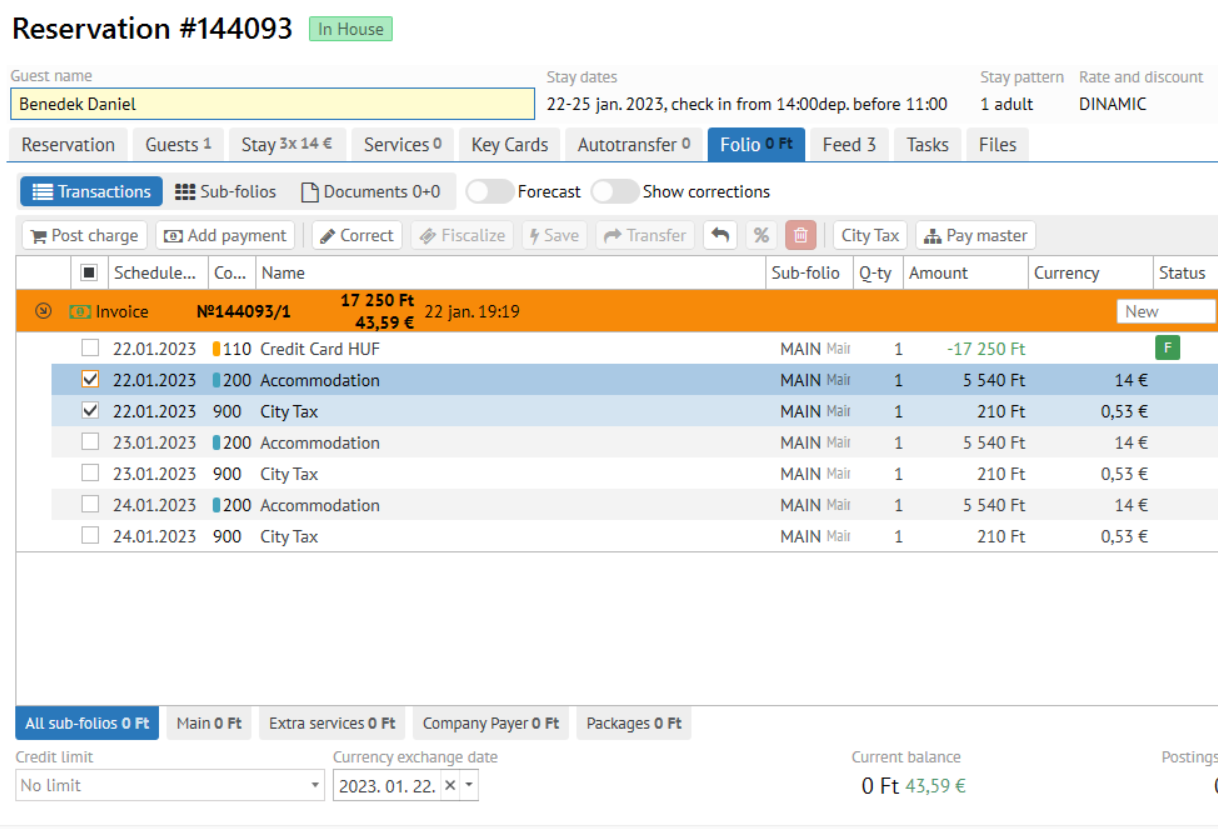Image resolution: width=1218 pixels, height=829 pixels.
Task: Click the Guest name input field
Action: (x=272, y=104)
